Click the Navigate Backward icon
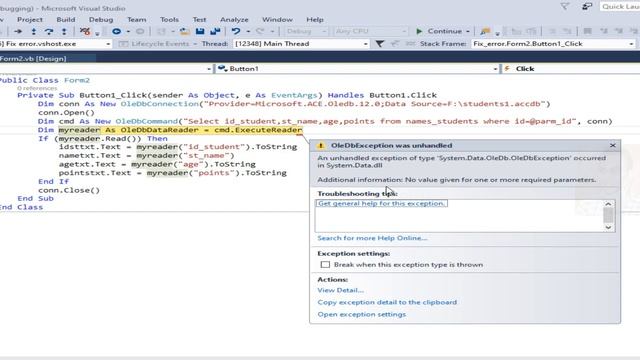This screenshot has height=360, width=640. (116, 31)
